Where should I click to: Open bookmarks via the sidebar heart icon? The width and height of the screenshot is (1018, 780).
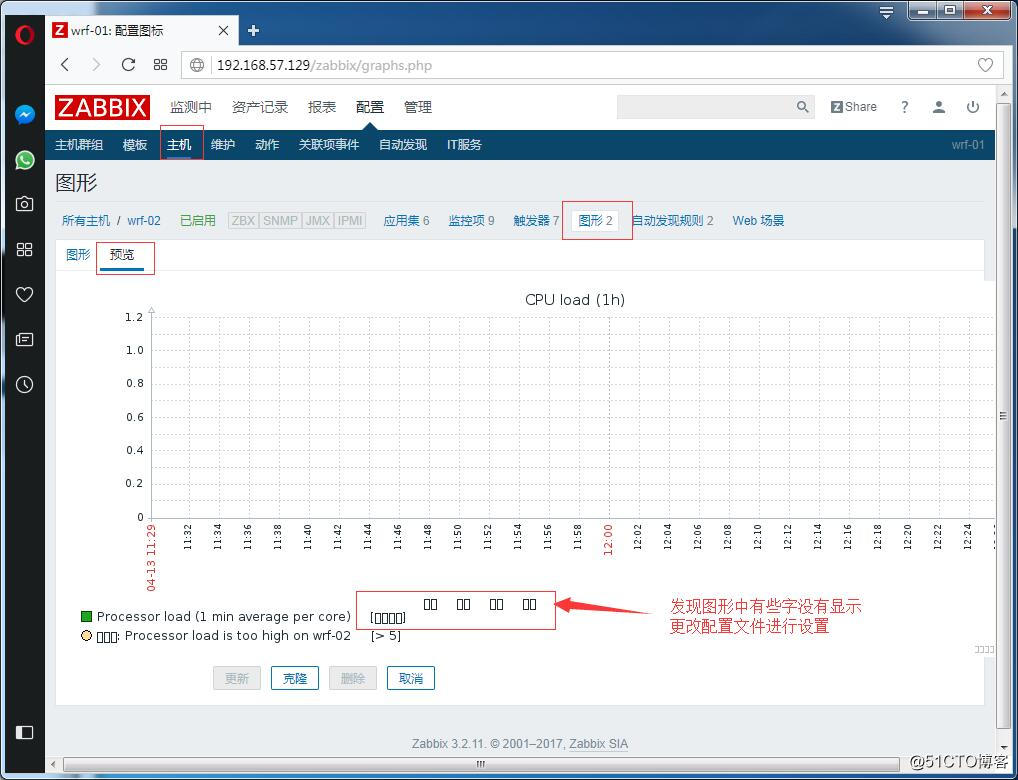(x=24, y=295)
